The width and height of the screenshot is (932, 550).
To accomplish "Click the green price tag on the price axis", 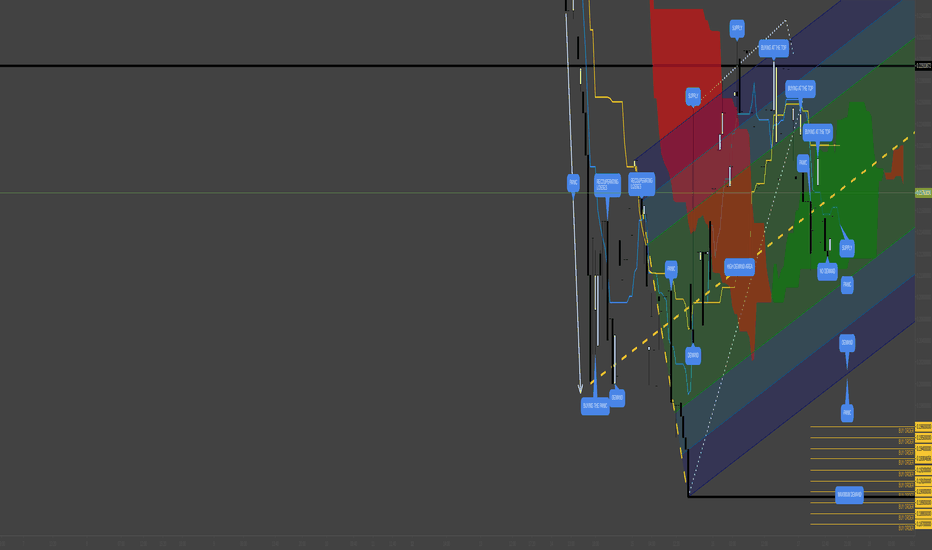I will tap(923, 193).
